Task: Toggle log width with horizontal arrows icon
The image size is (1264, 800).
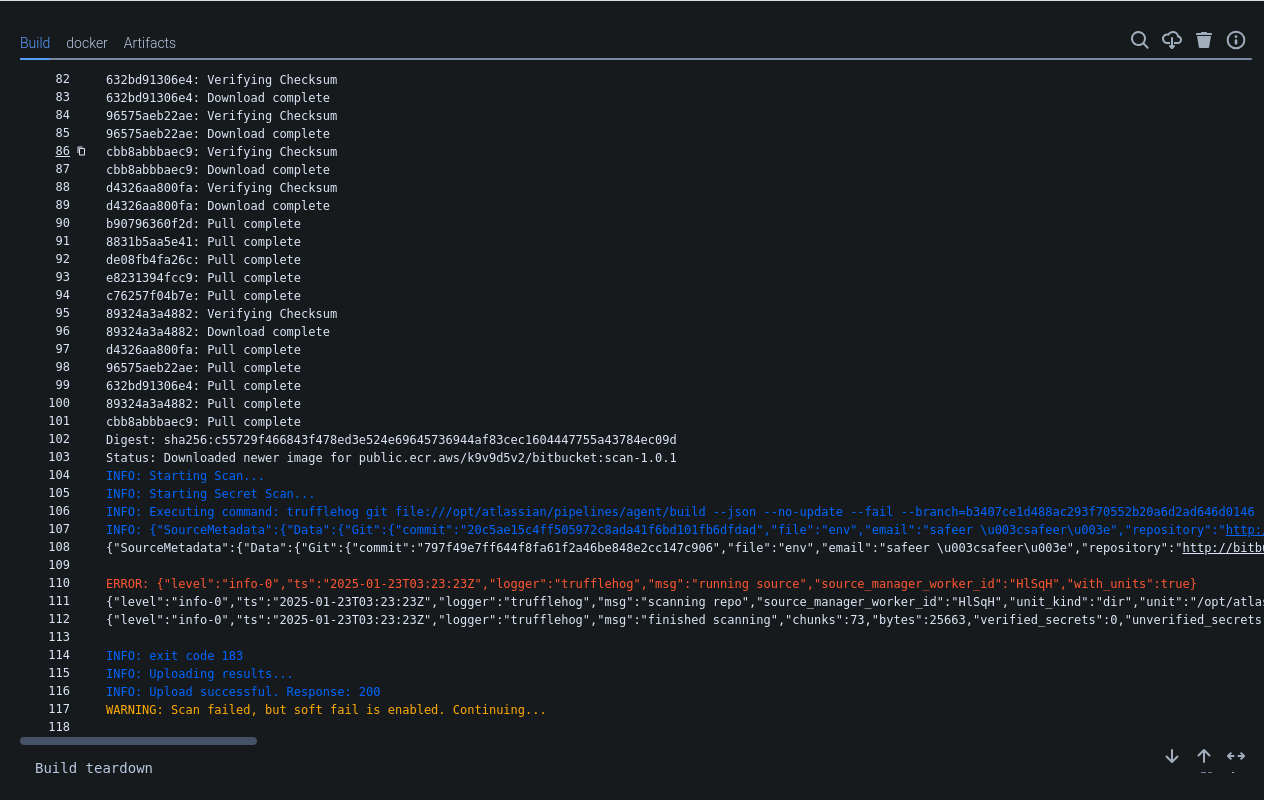Action: point(1236,756)
